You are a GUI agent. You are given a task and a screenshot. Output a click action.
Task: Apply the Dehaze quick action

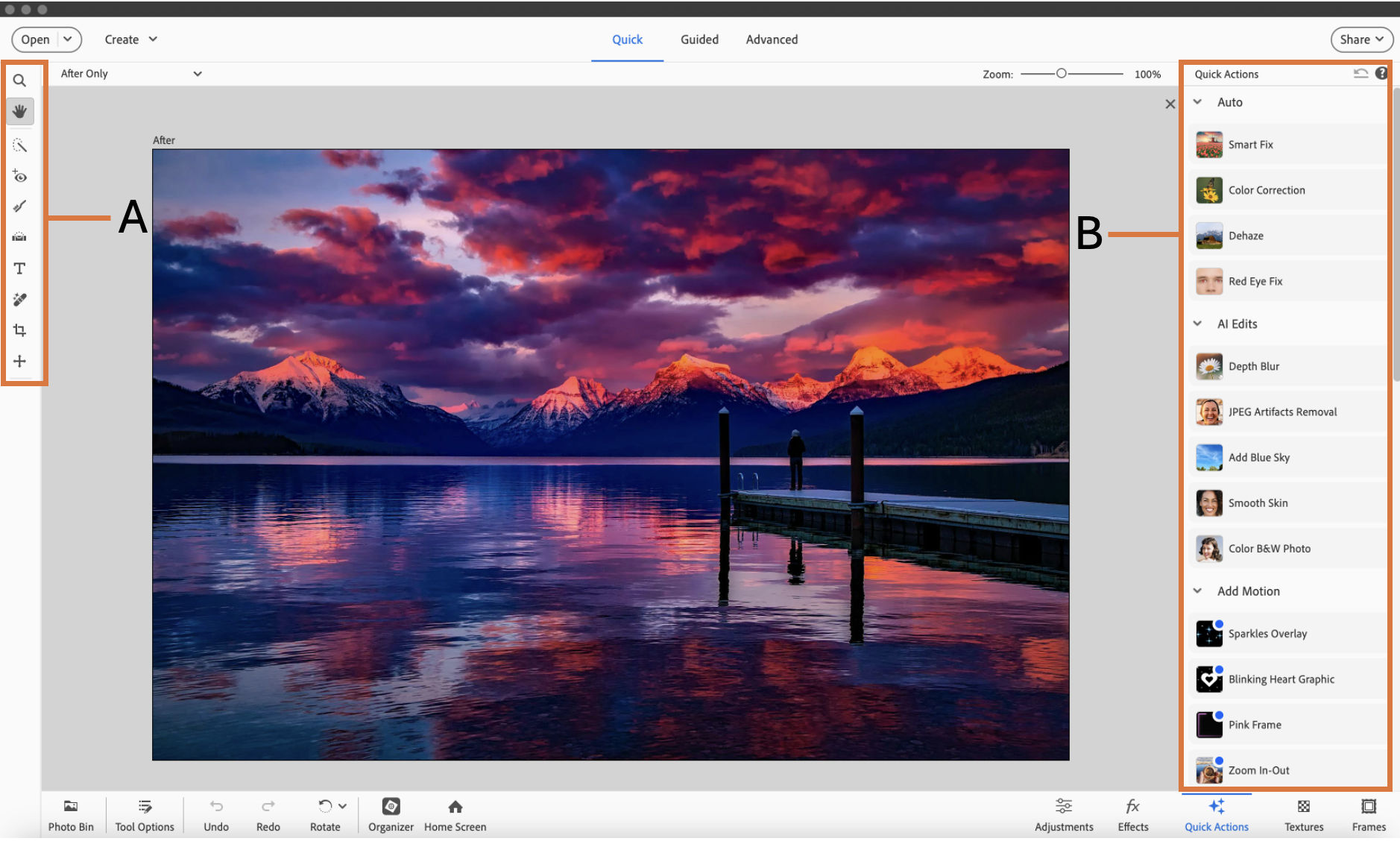[x=1288, y=236]
